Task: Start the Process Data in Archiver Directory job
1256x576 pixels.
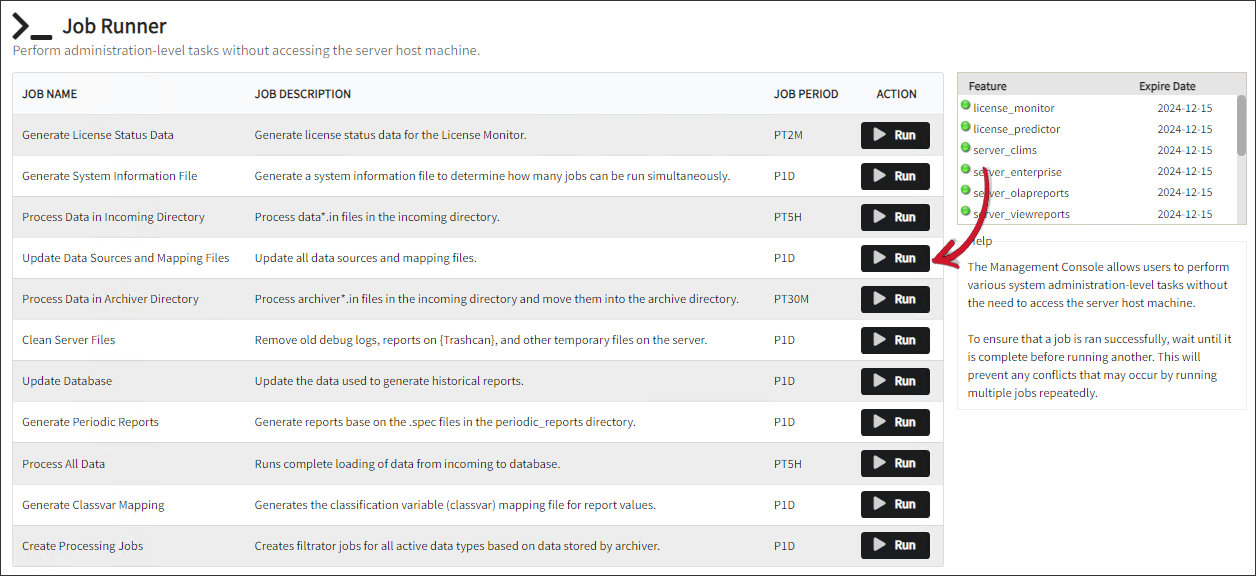Action: pos(895,299)
